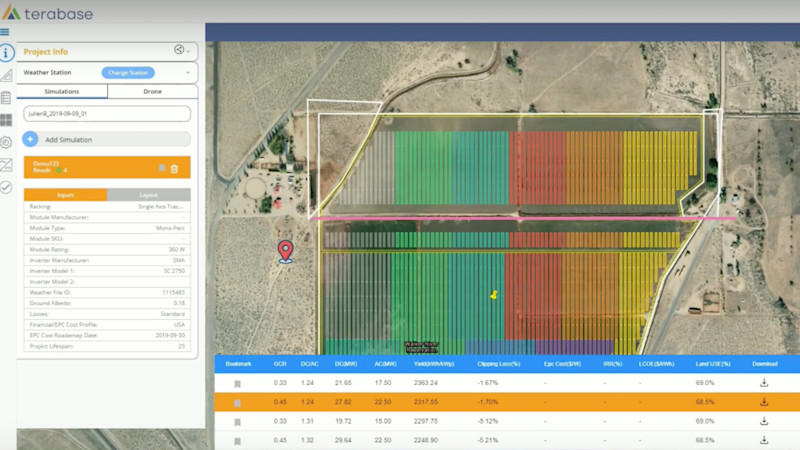
Task: Sort by GCR column header
Action: click(x=280, y=364)
